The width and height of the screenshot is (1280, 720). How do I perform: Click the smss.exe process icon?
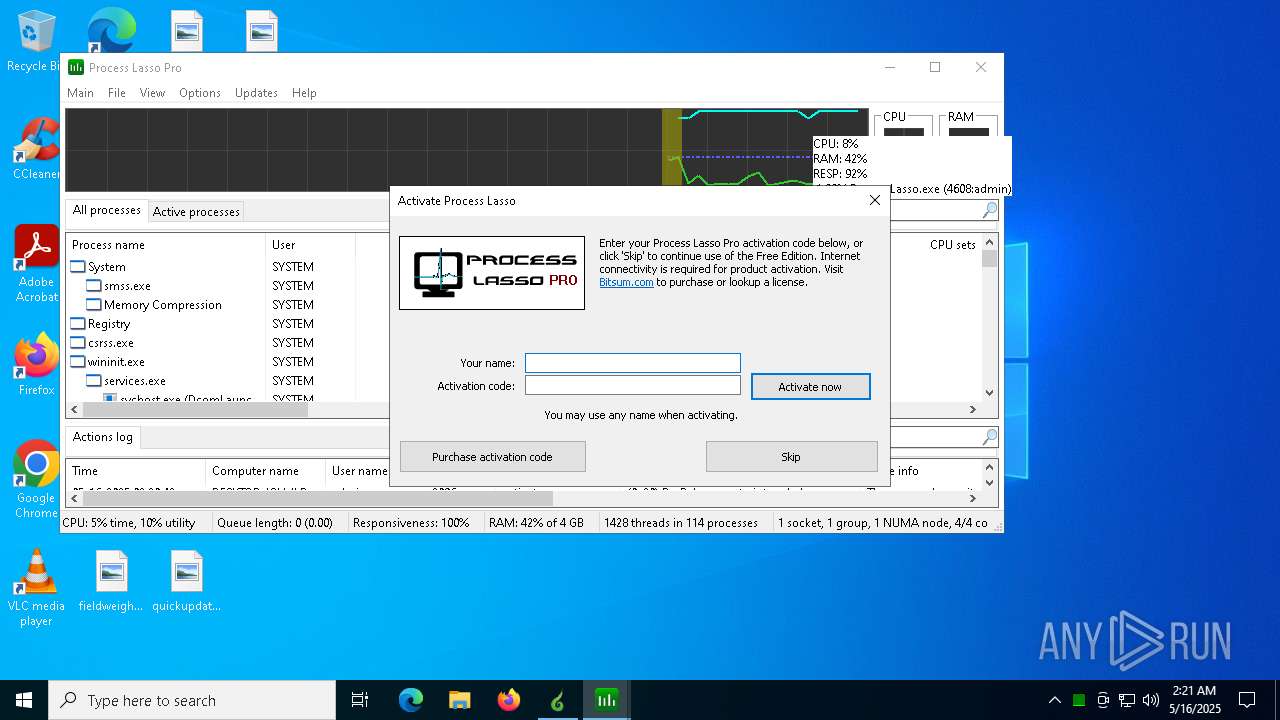tap(94, 286)
